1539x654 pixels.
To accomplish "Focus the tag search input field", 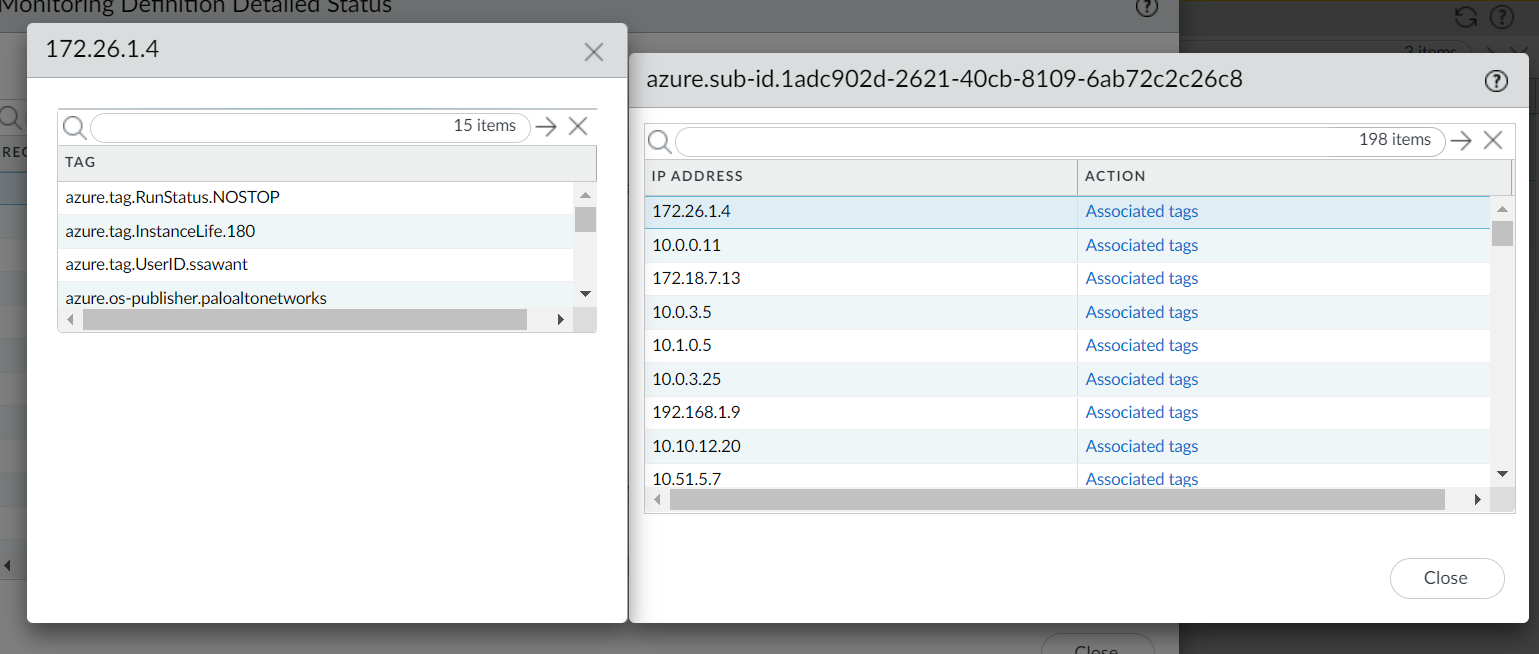I will pos(270,127).
